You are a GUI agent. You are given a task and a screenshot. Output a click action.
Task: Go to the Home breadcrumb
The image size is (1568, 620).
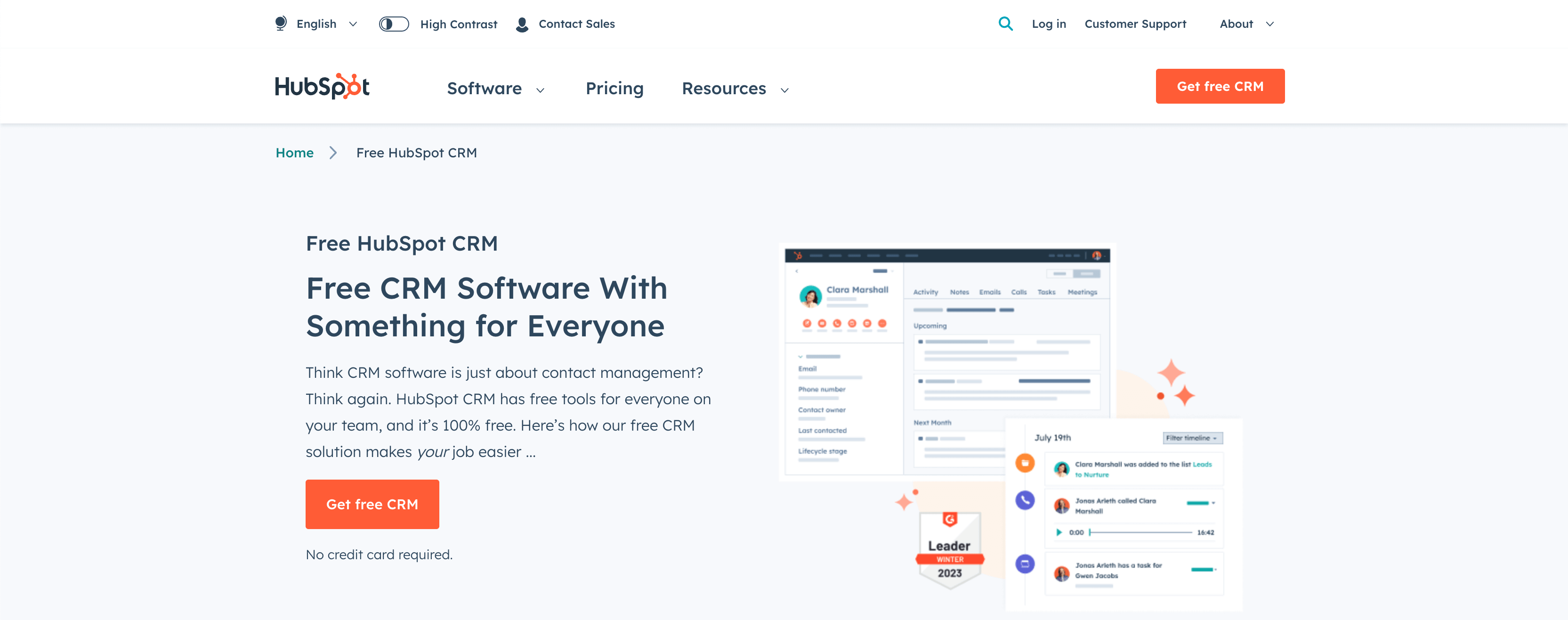(x=295, y=153)
